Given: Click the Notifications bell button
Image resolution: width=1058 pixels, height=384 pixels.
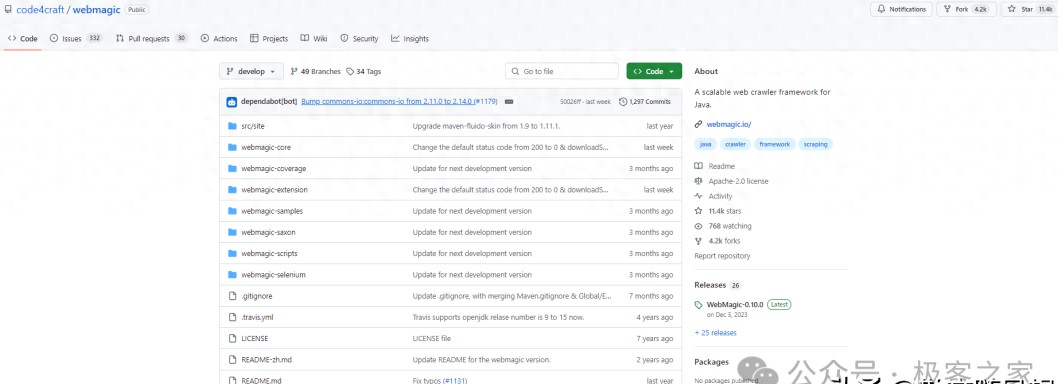Looking at the screenshot, I should coord(901,9).
